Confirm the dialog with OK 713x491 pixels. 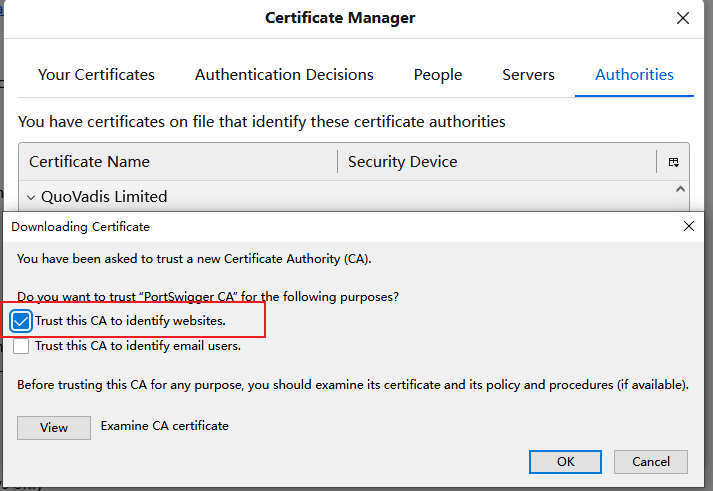click(x=565, y=462)
